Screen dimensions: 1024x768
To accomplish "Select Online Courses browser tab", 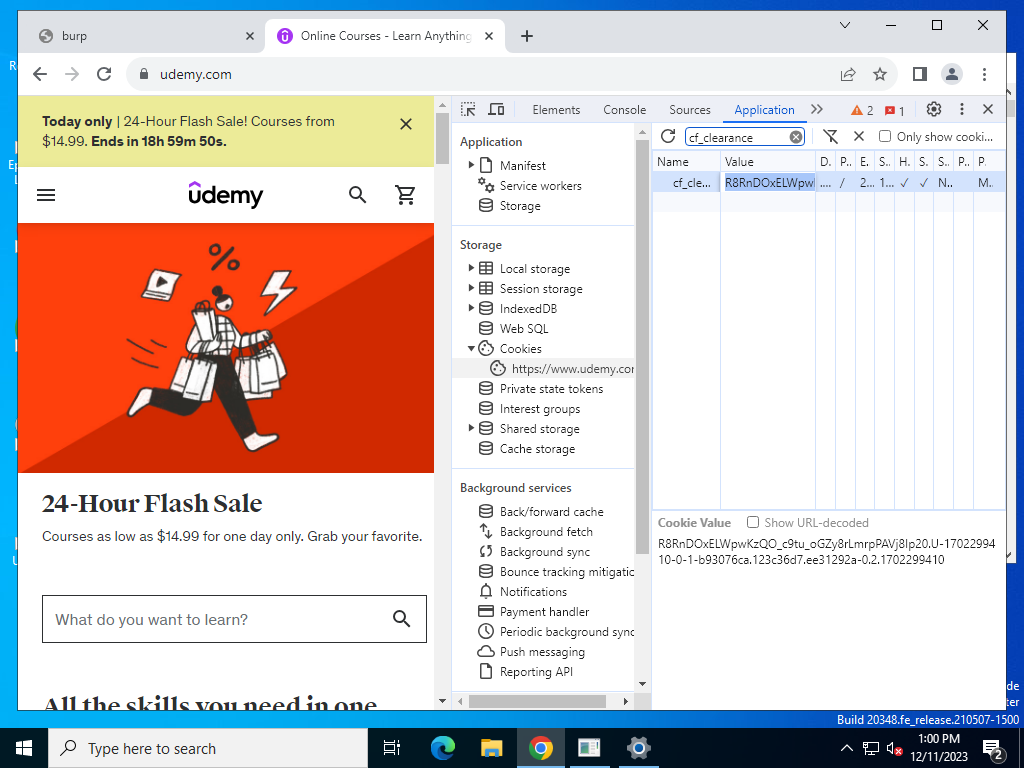I will [385, 36].
